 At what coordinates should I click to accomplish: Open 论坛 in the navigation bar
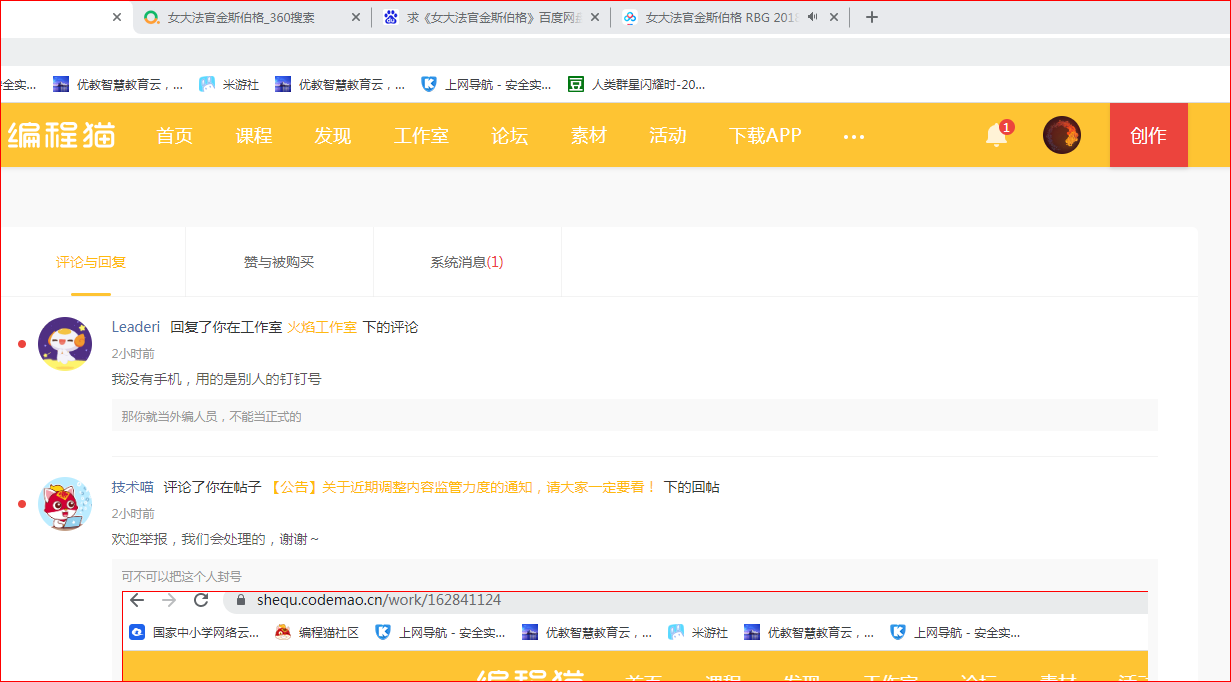tap(510, 136)
